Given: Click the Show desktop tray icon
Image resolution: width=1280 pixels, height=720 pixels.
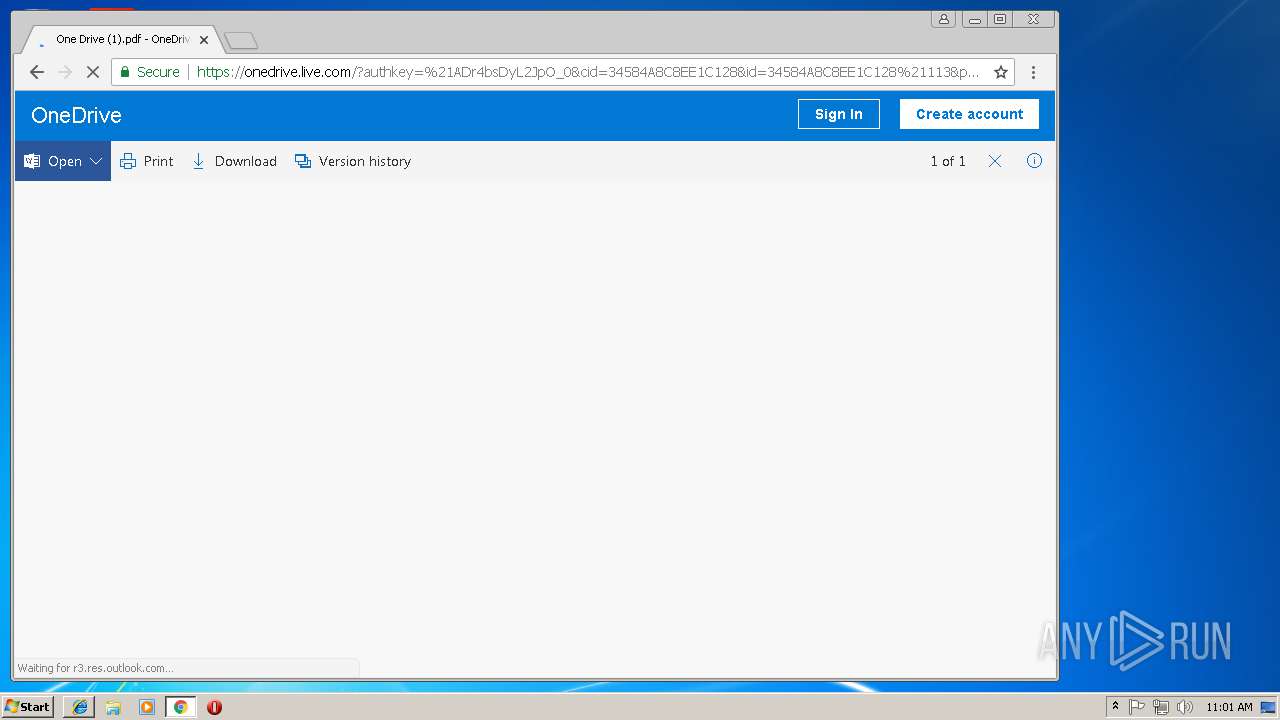Looking at the screenshot, I should point(1268,707).
